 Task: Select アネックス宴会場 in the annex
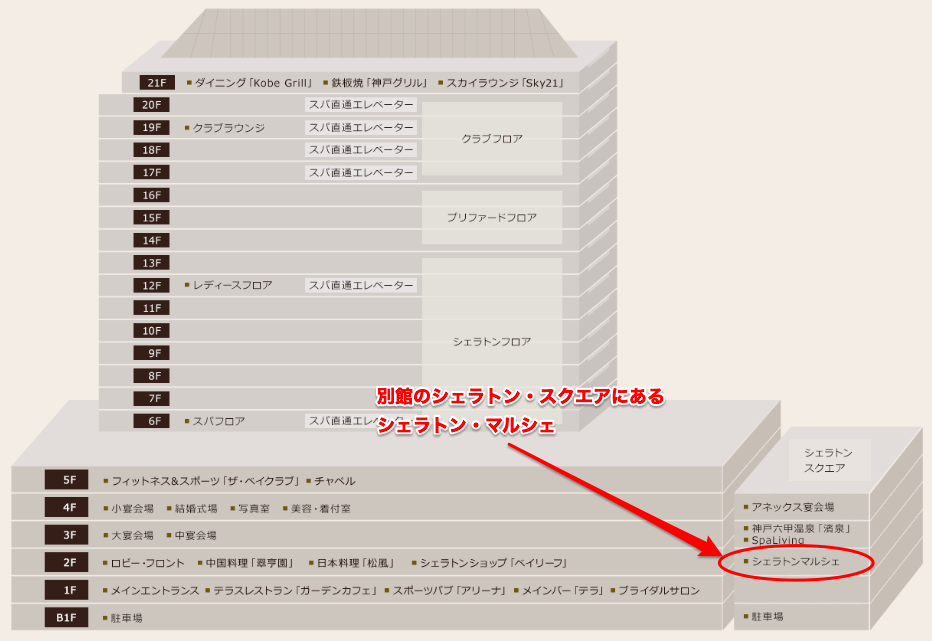(792, 507)
